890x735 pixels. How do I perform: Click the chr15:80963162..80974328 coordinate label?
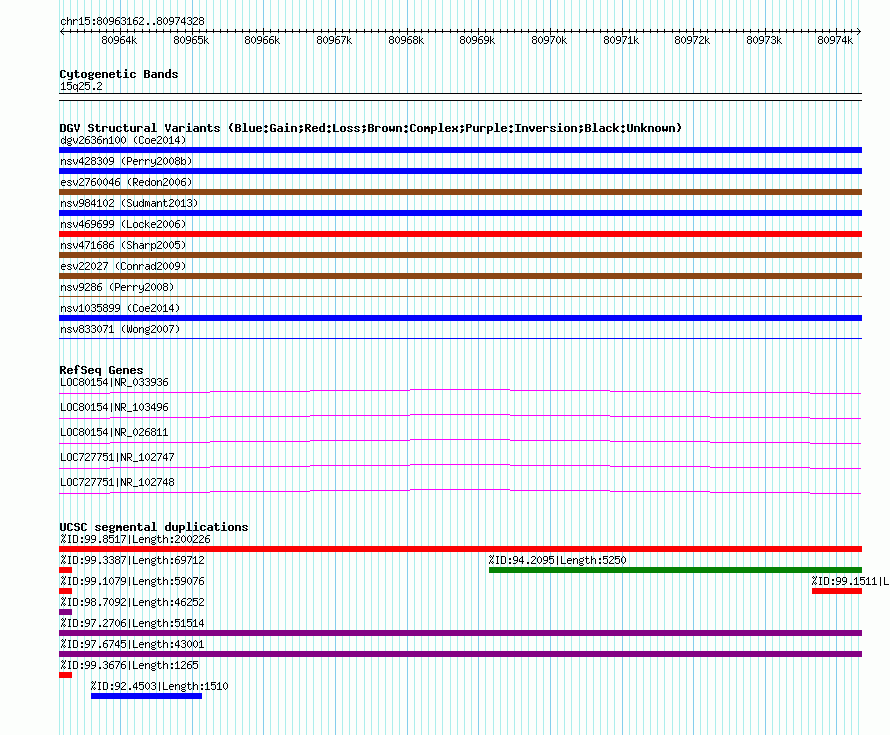(132, 21)
